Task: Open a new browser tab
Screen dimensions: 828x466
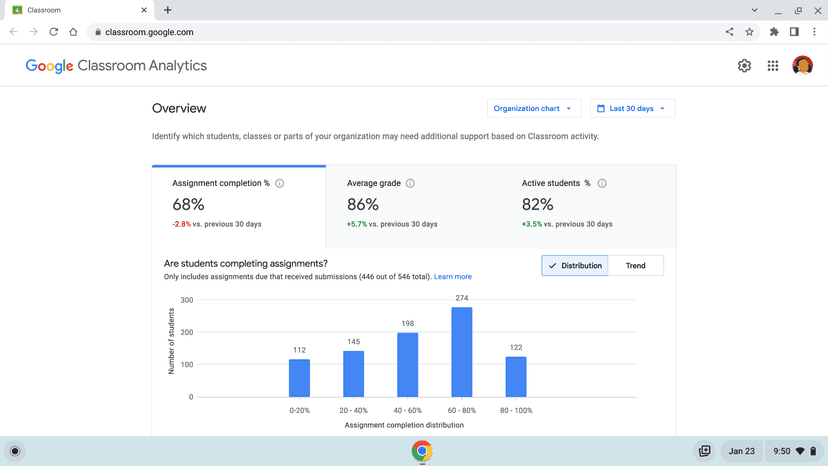Action: pyautogui.click(x=167, y=10)
